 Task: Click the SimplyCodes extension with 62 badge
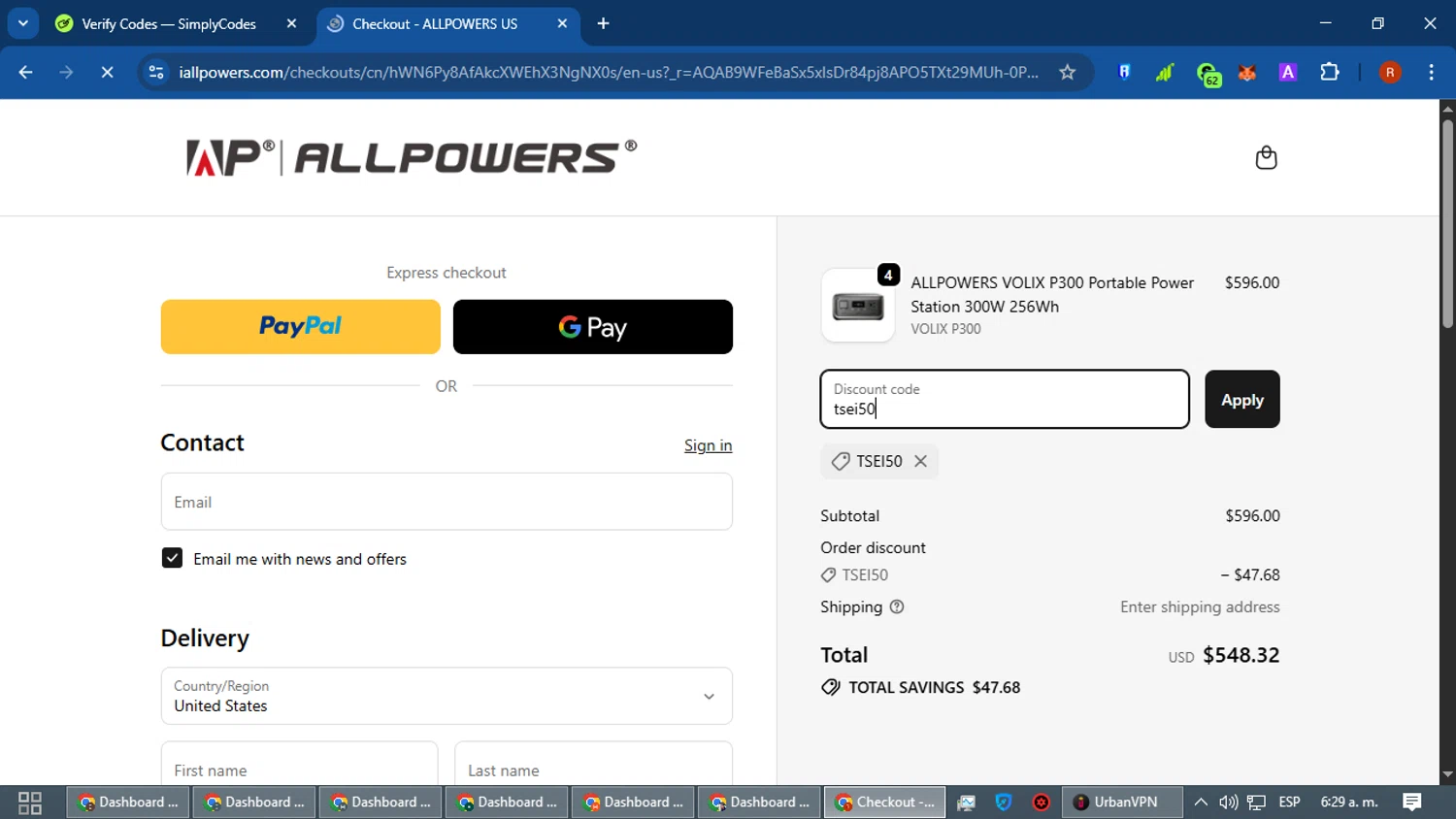pos(1208,74)
